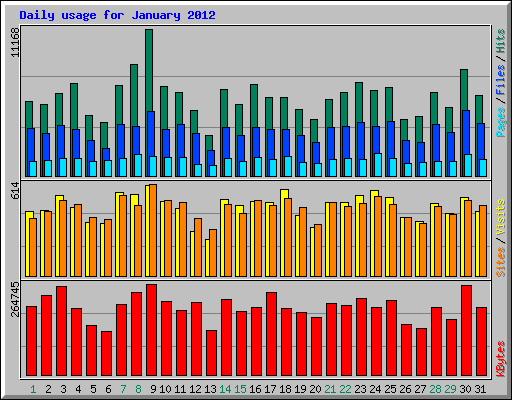Click the Pages legend label

(x=500, y=122)
